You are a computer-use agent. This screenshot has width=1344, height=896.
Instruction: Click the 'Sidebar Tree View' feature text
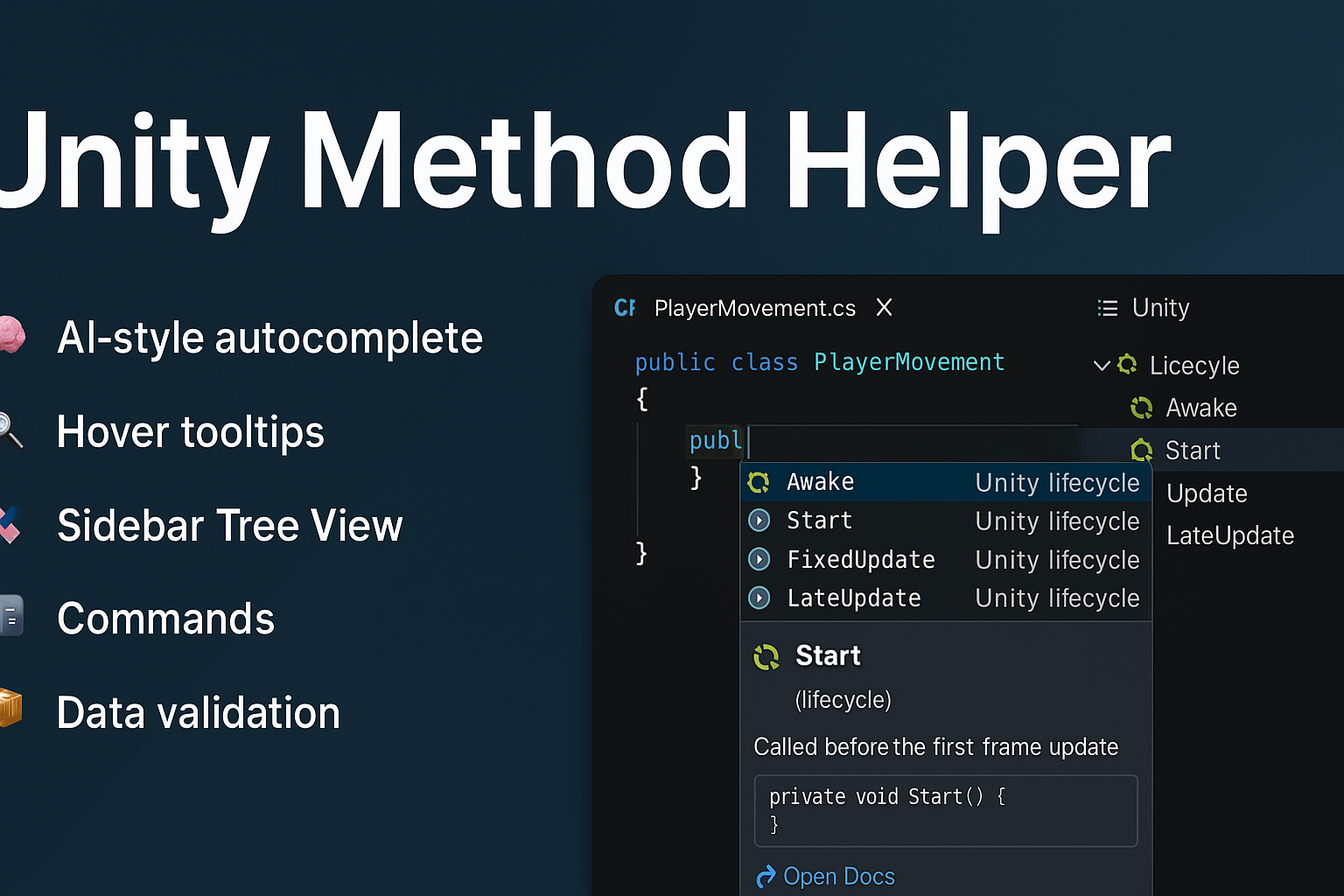point(230,526)
